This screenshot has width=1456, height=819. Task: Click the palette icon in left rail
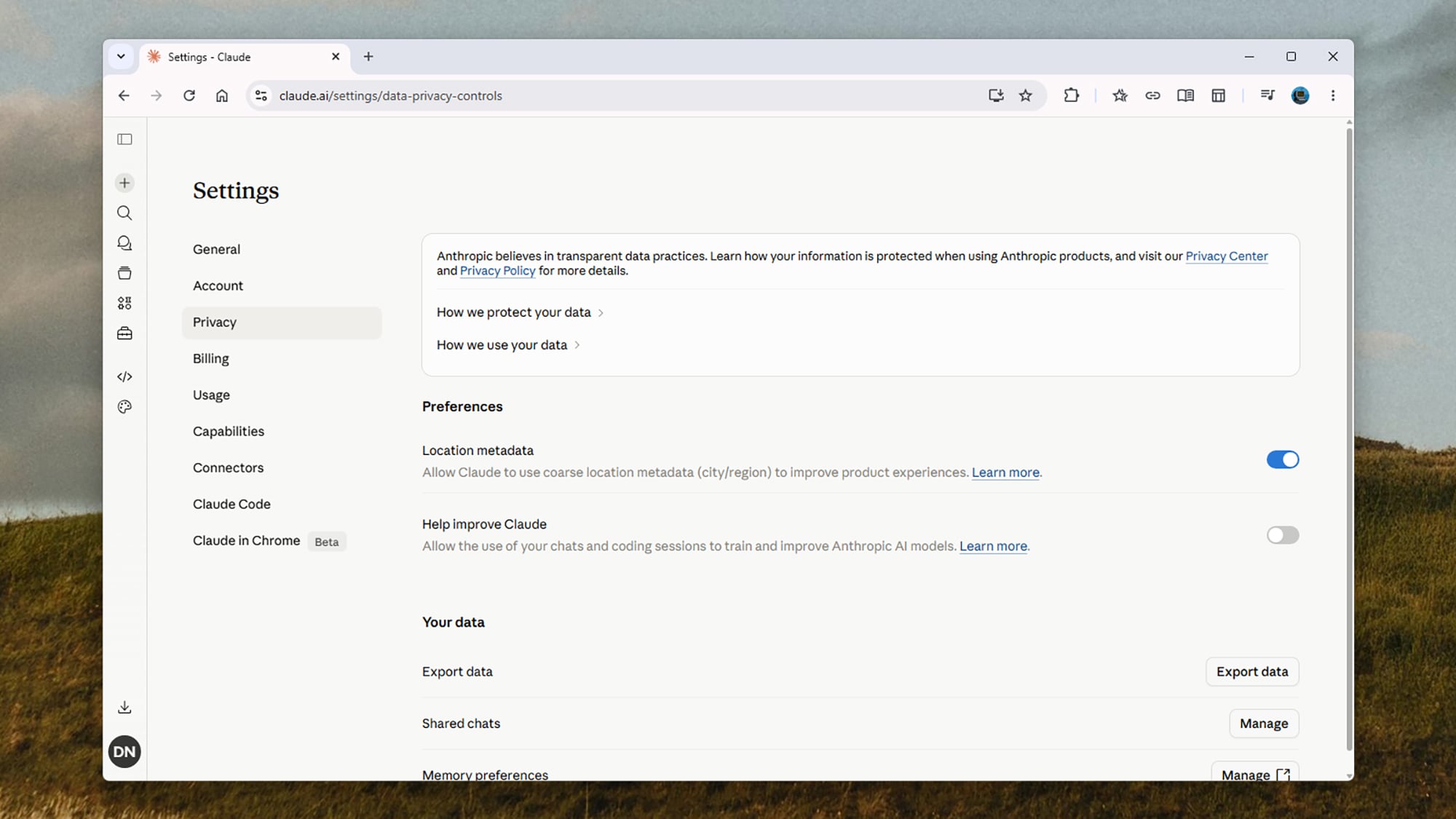(124, 407)
